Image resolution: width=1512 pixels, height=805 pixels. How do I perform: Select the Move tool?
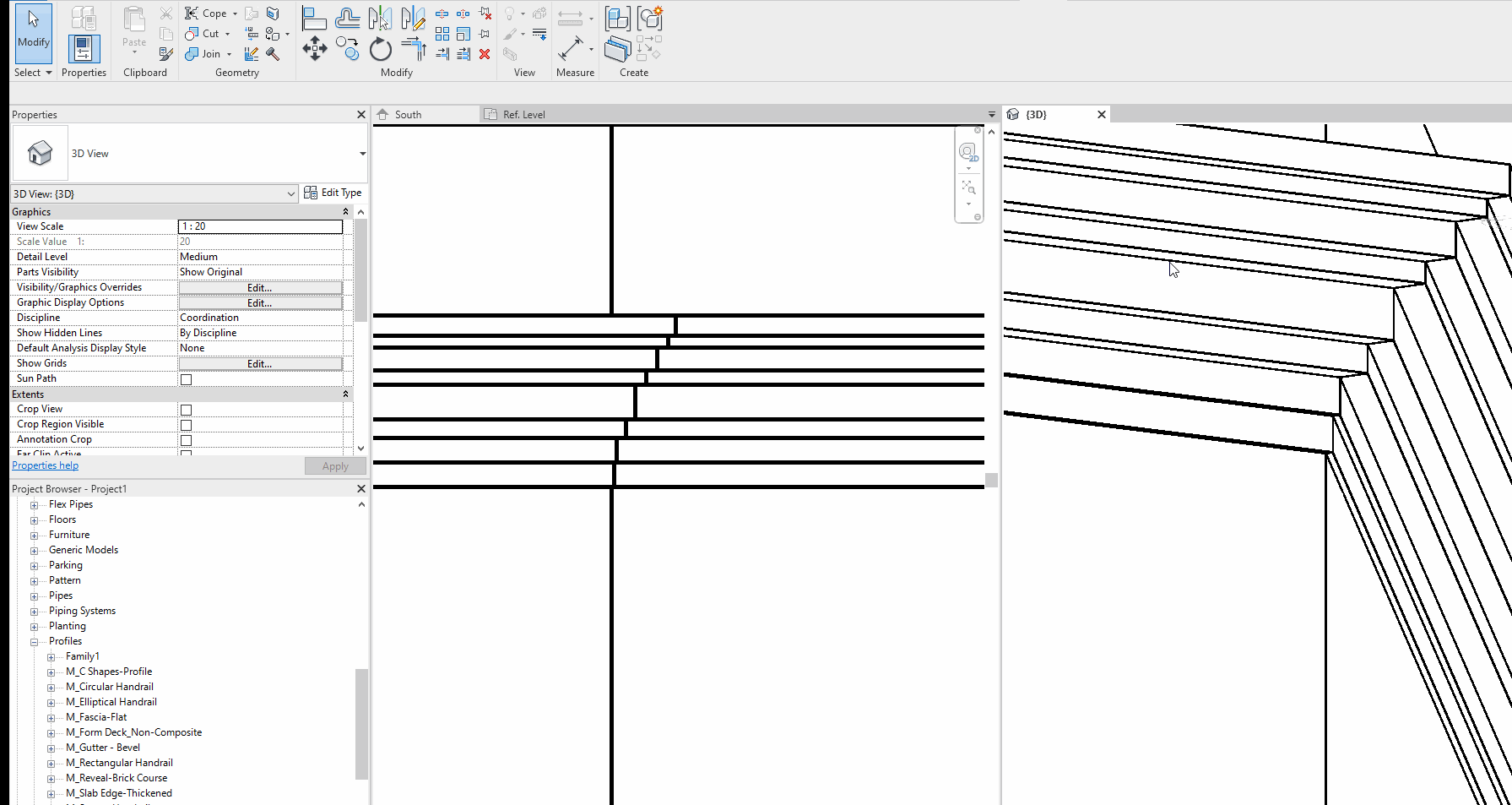tap(314, 49)
